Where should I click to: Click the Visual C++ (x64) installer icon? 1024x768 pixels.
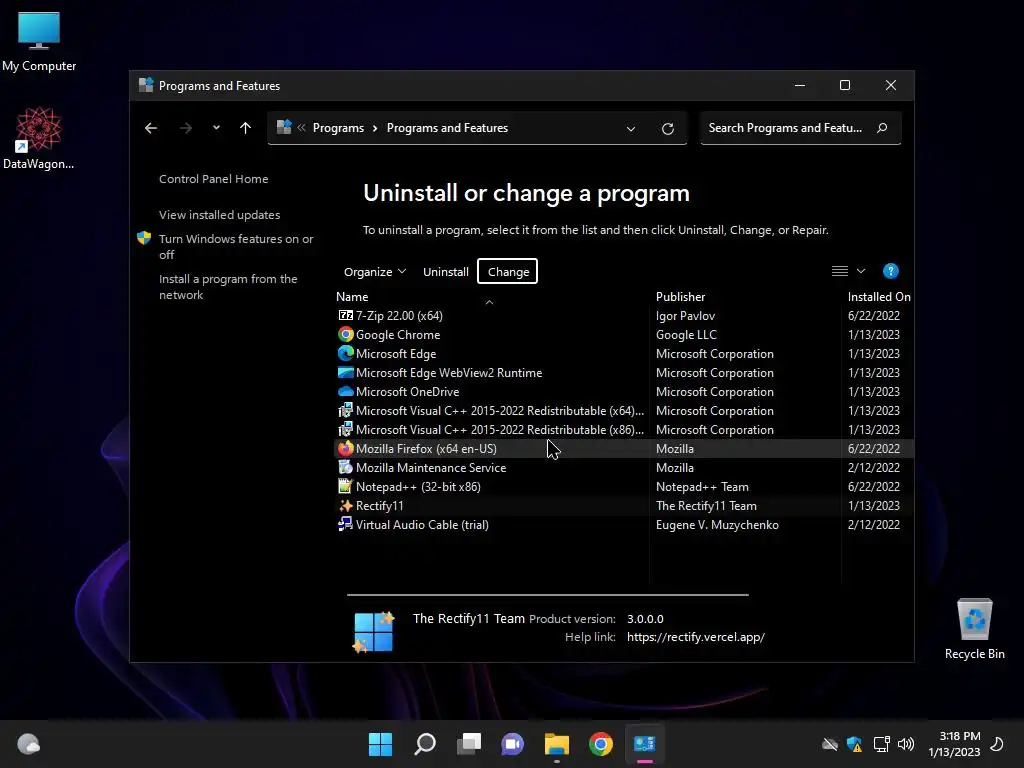345,410
